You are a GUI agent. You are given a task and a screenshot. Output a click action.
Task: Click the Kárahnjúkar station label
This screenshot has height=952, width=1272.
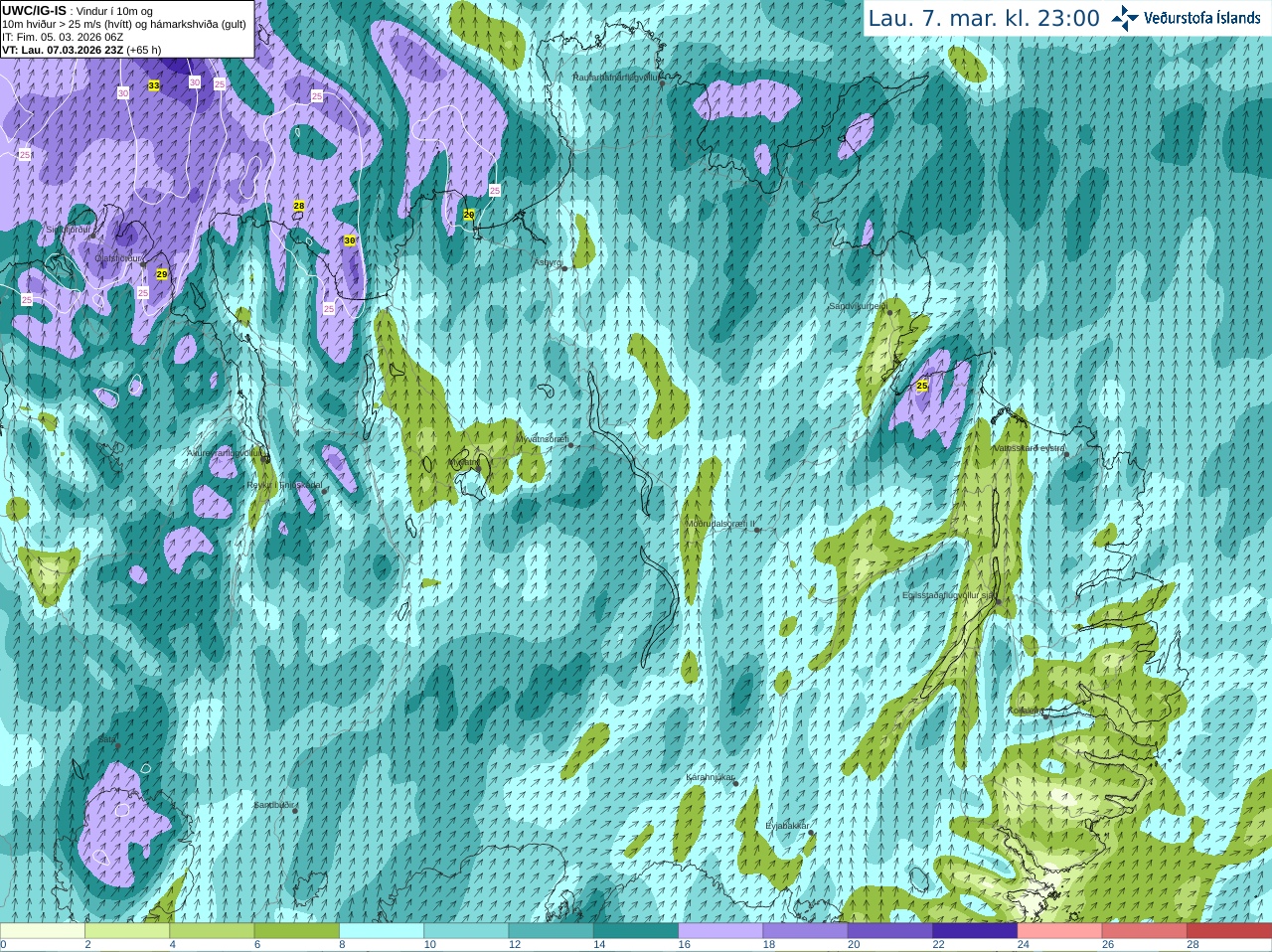tap(711, 777)
